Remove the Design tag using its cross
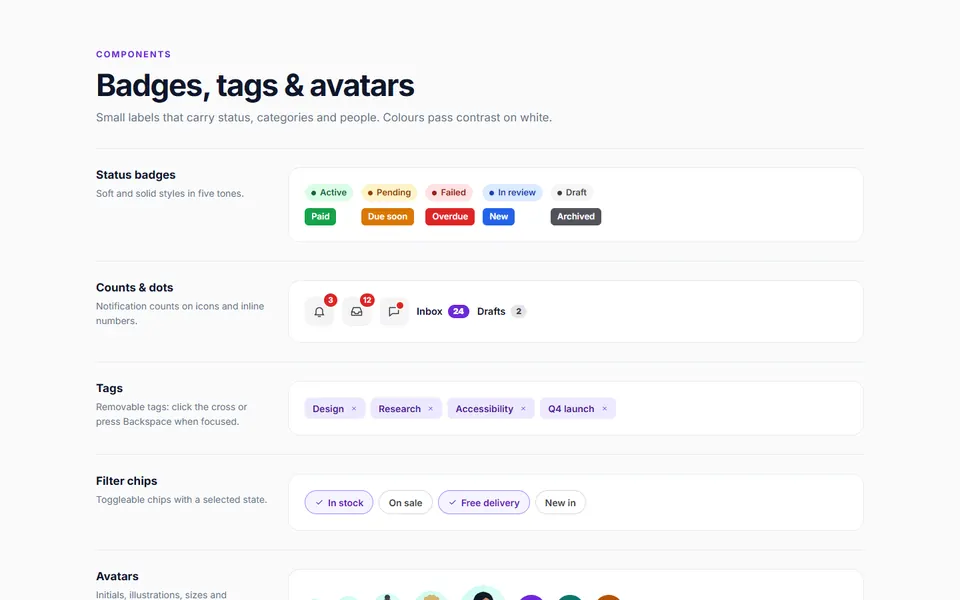Screen dimensions: 960x600 [354, 409]
